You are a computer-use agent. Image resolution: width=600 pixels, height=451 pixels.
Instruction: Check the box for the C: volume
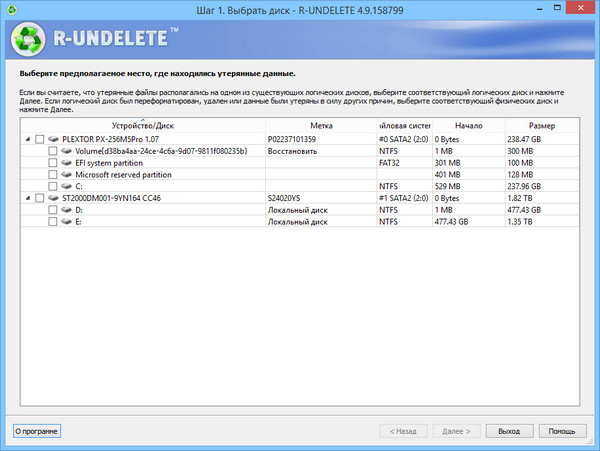click(53, 186)
